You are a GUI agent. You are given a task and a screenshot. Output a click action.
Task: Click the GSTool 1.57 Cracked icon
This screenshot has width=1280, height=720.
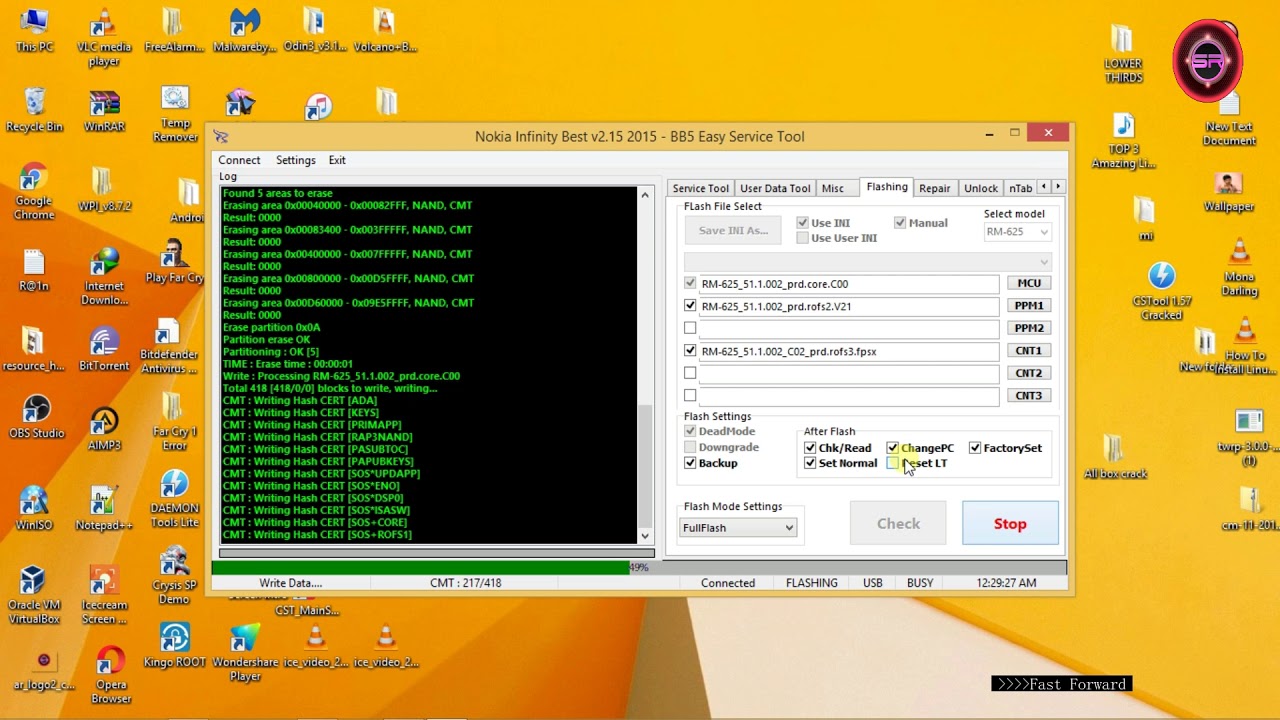pos(1162,291)
